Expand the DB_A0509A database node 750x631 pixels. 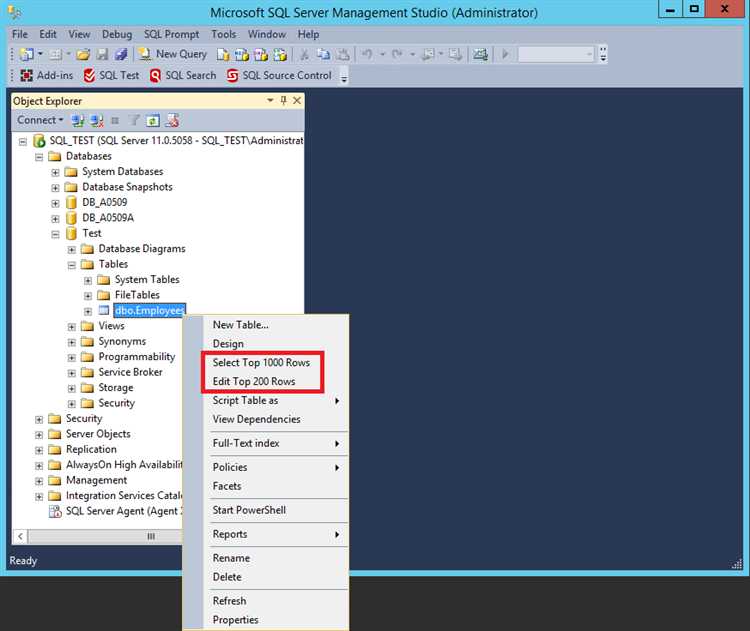(x=55, y=219)
